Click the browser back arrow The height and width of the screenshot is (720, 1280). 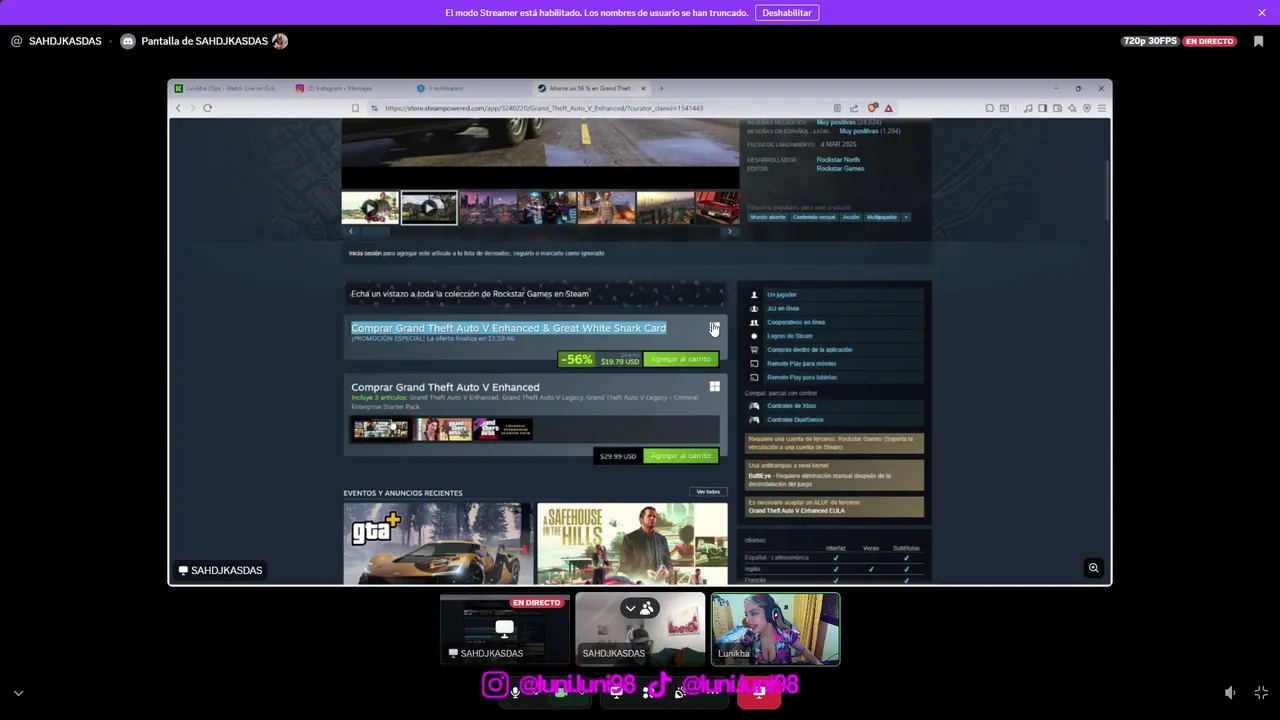click(179, 108)
